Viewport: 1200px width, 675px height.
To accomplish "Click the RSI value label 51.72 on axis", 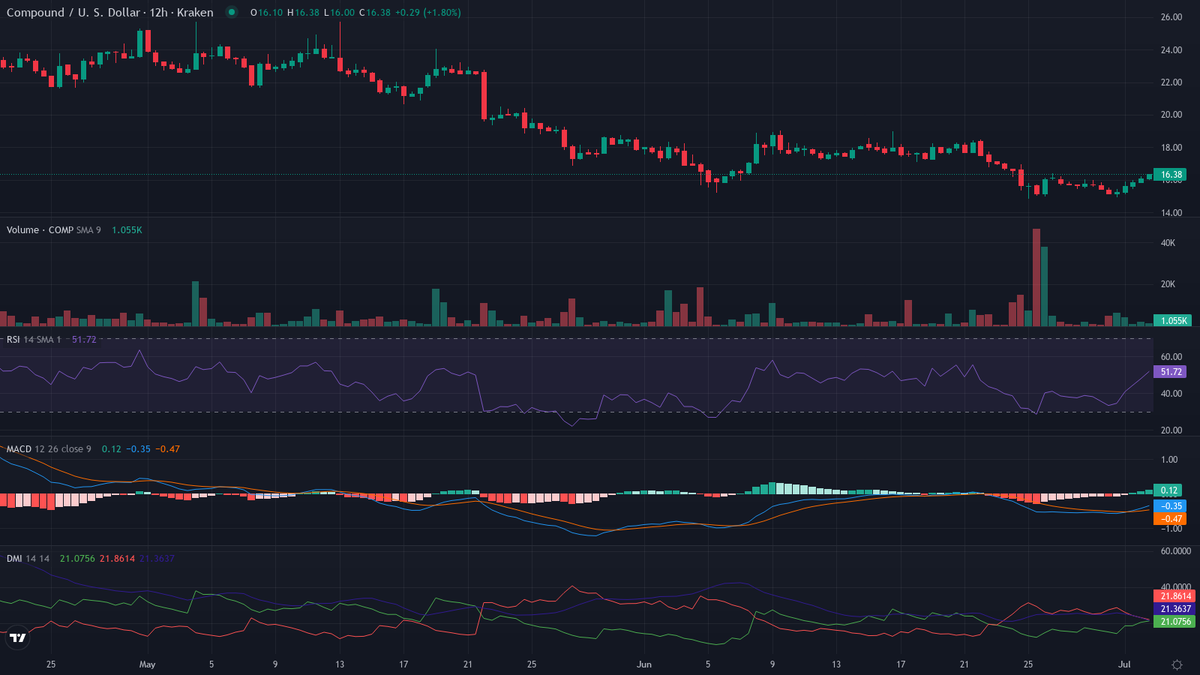I will pos(1170,371).
